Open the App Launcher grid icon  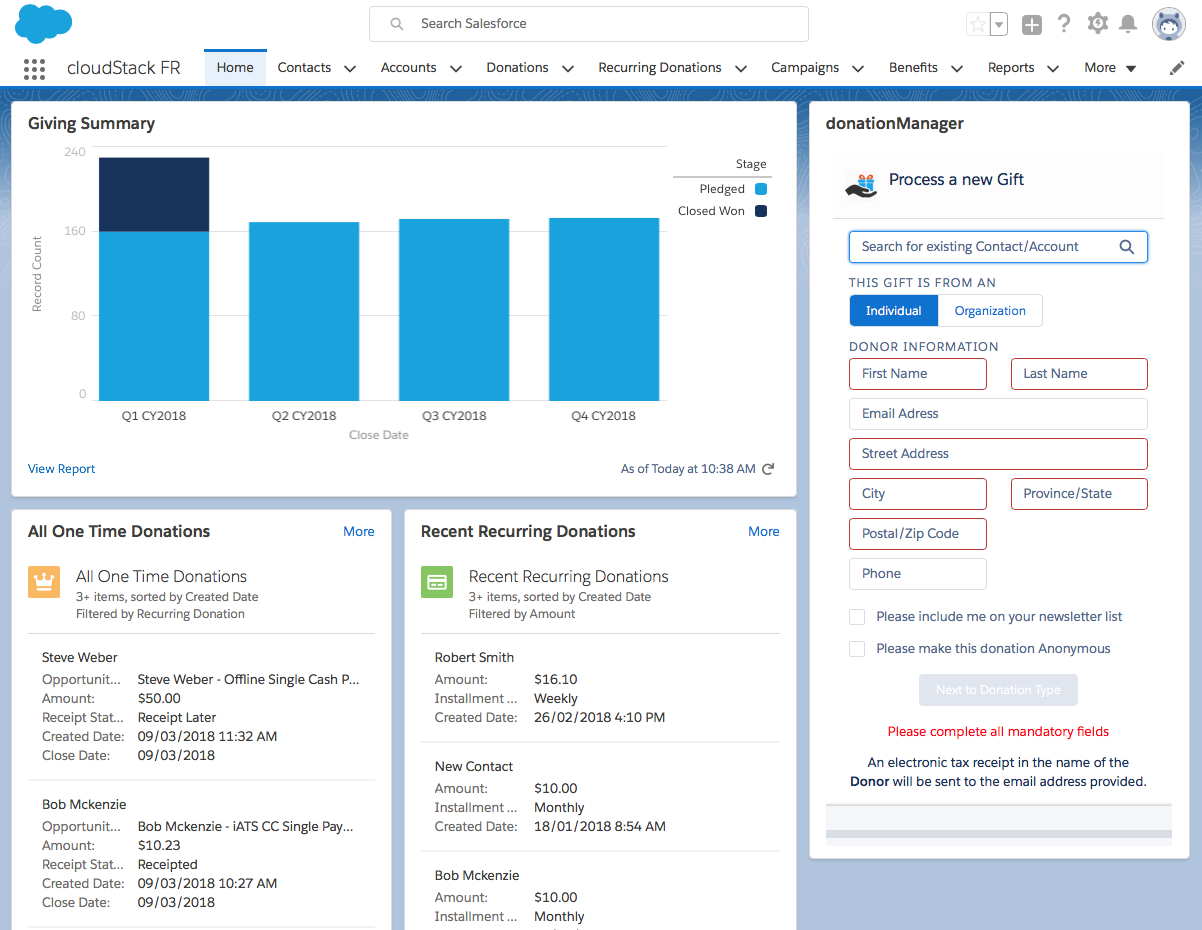tap(34, 68)
